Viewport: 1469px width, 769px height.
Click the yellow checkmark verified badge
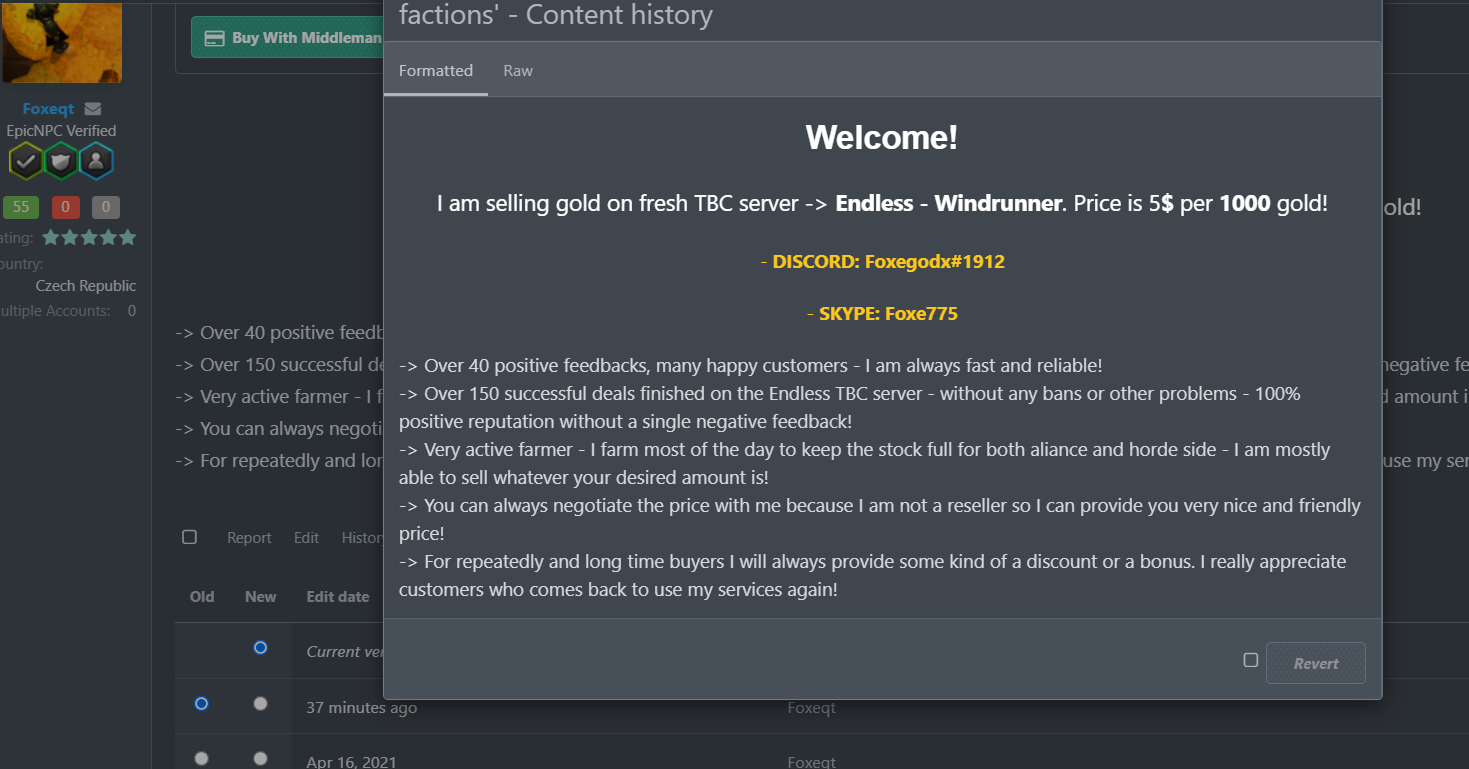[26, 161]
